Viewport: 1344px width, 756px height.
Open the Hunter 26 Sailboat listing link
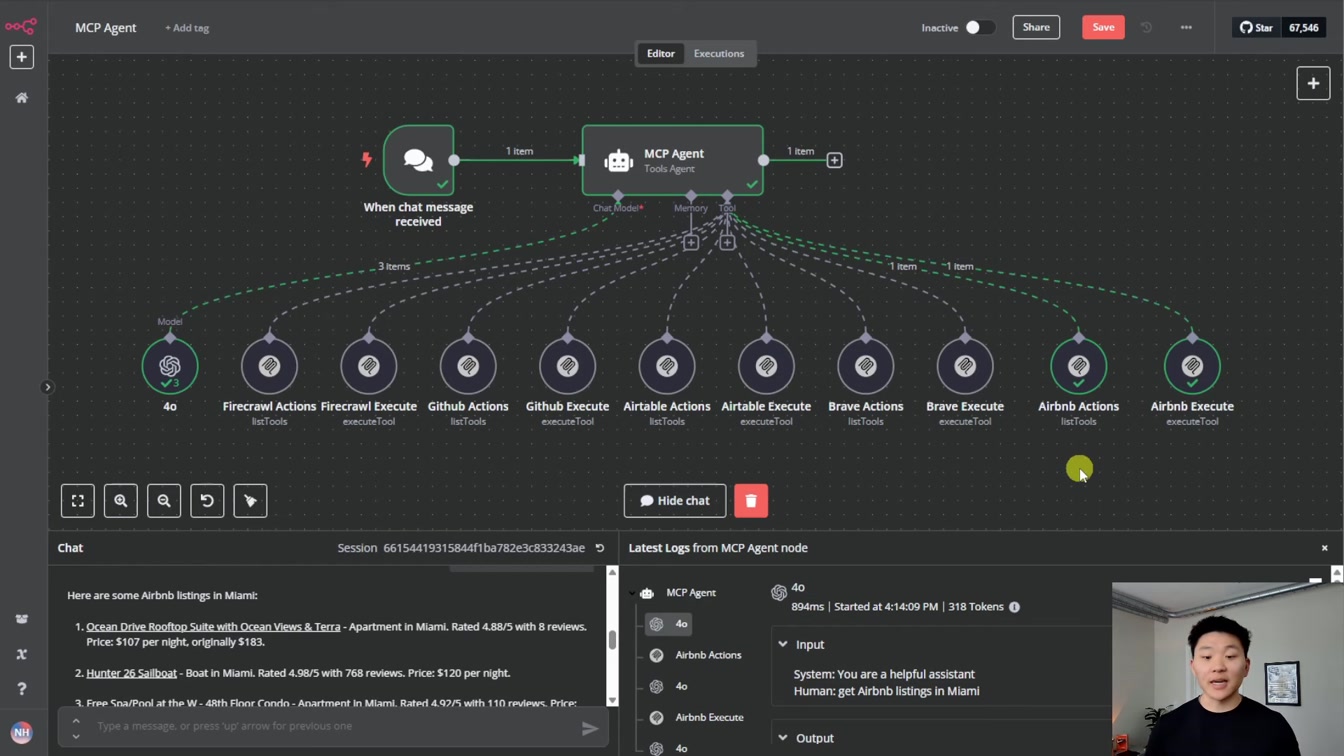(x=131, y=673)
